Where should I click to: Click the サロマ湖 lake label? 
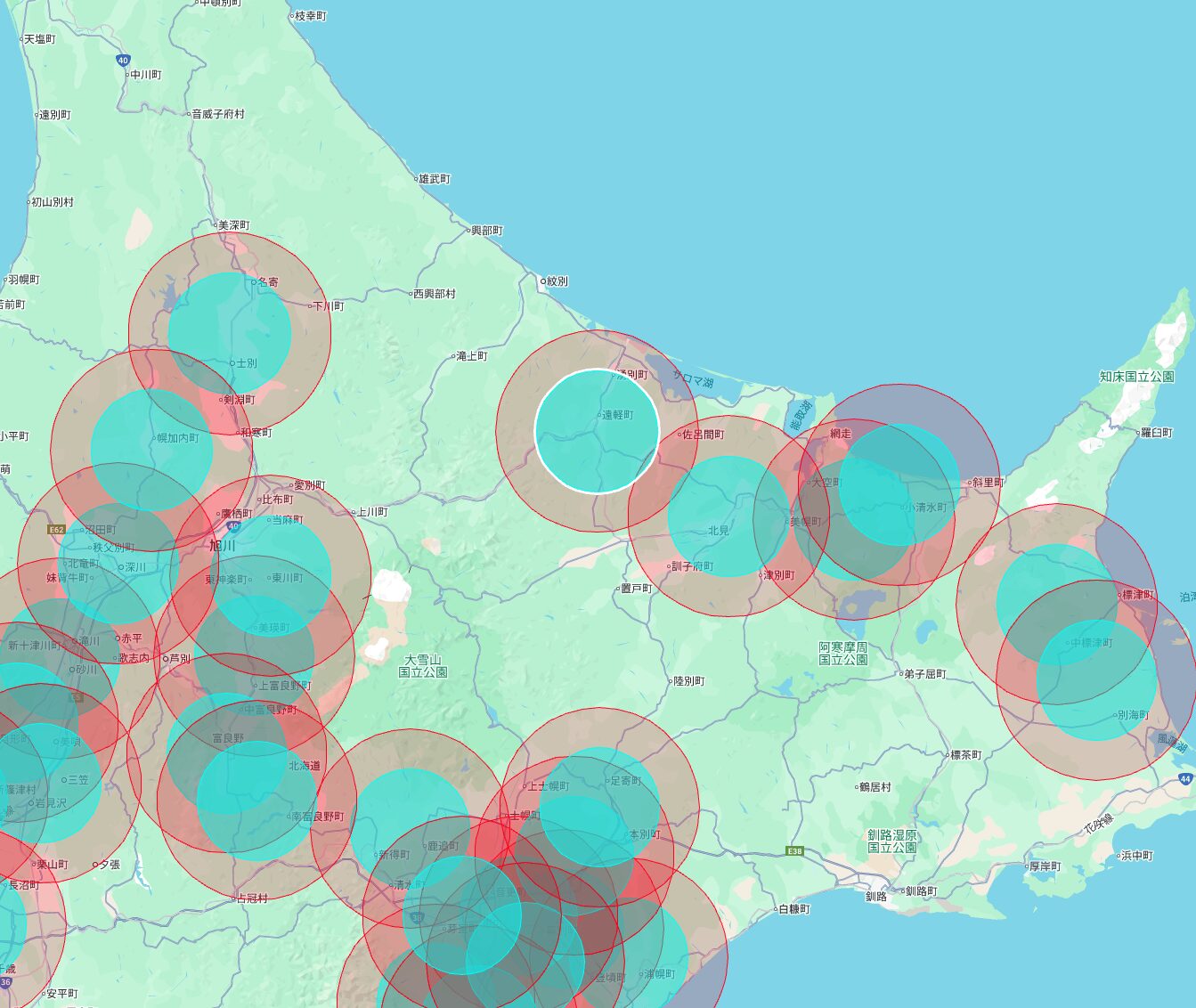[x=693, y=380]
